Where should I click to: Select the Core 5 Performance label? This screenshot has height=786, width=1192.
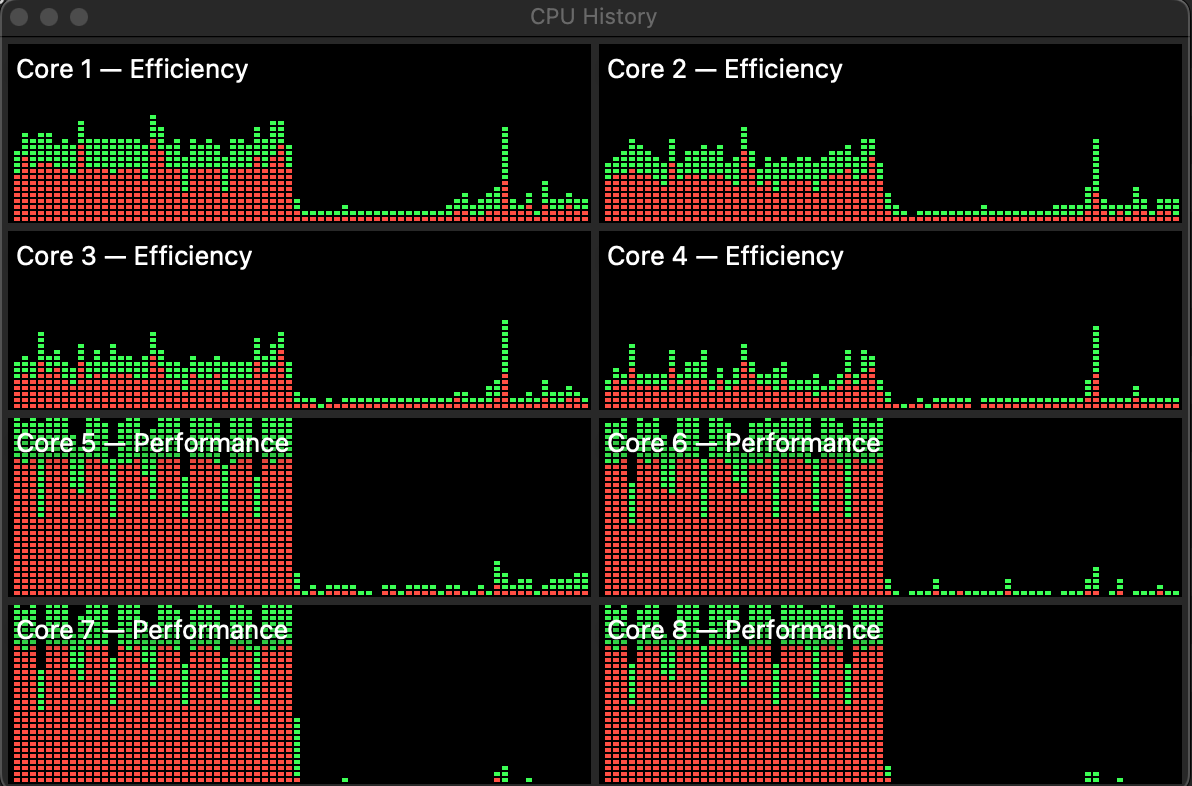pos(150,442)
